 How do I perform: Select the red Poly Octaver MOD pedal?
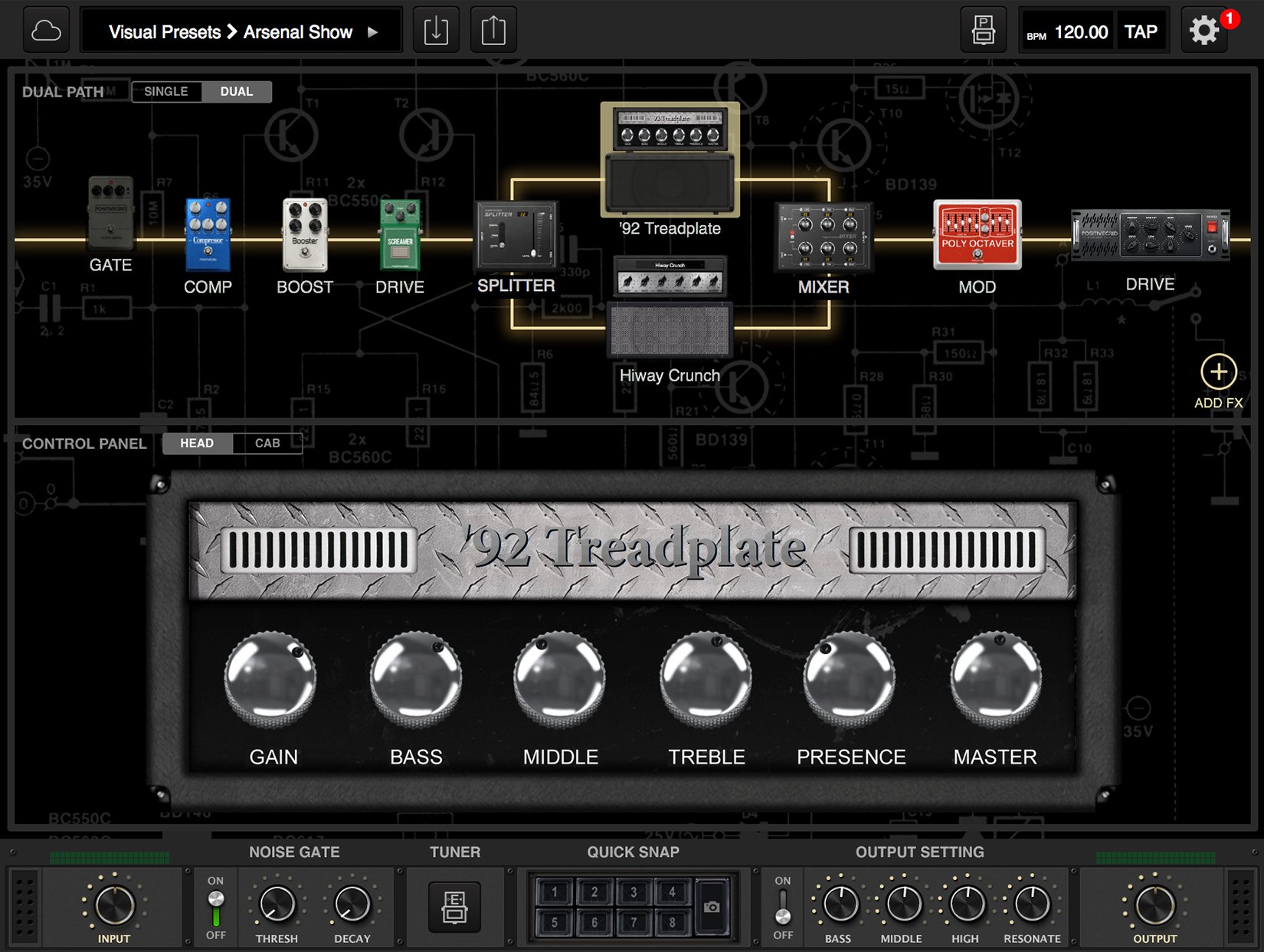977,234
